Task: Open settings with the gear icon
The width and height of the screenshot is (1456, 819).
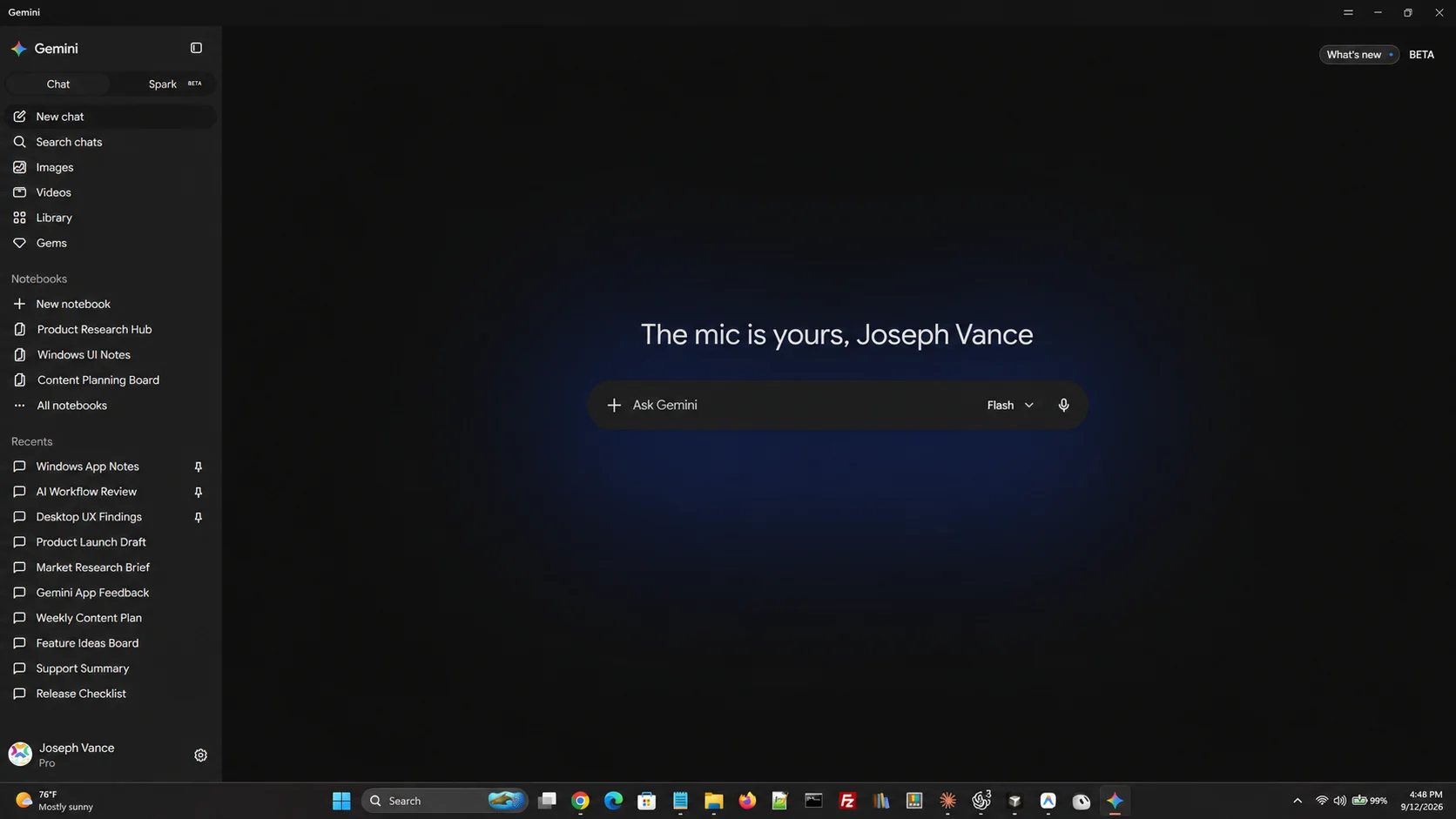Action: [200, 755]
